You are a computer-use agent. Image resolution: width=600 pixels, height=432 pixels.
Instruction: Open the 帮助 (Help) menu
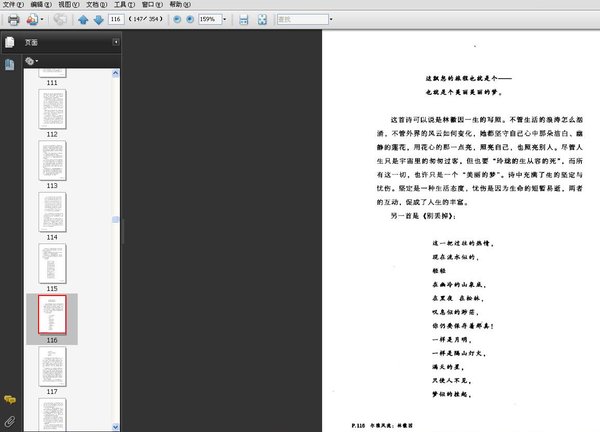[x=180, y=5]
